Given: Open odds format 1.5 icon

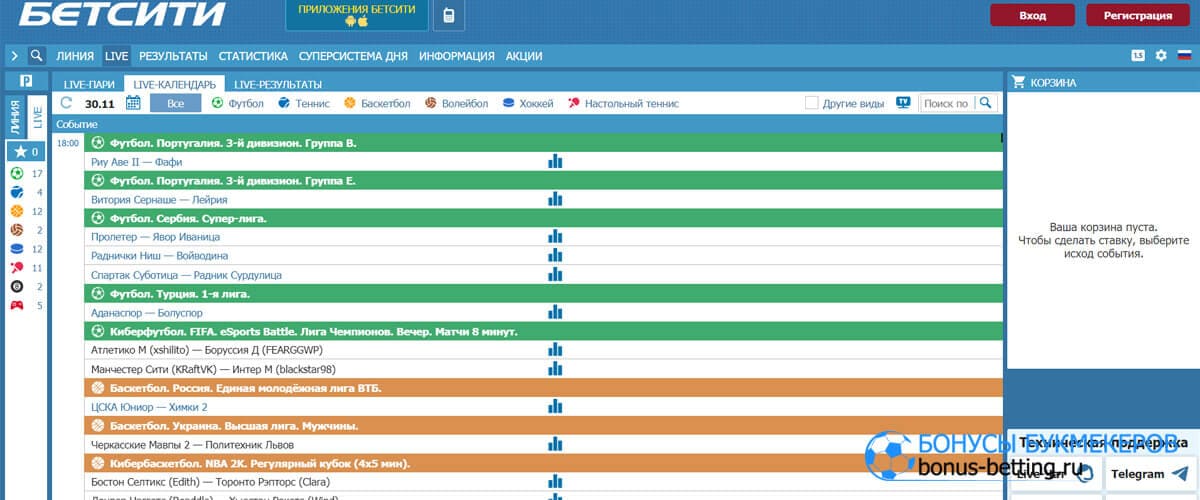Looking at the screenshot, I should tap(1139, 56).
